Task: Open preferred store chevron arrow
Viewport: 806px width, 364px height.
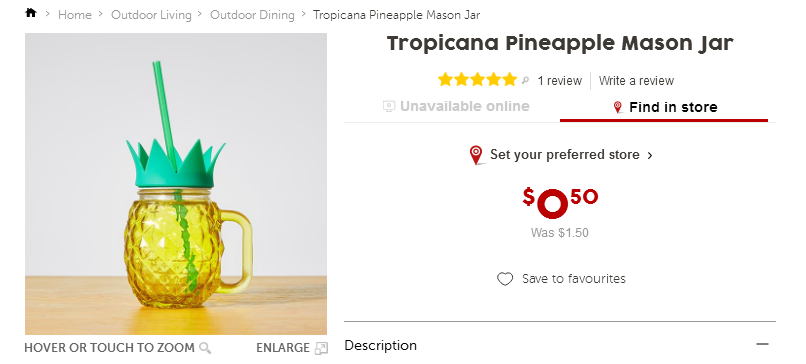Action: pos(650,155)
